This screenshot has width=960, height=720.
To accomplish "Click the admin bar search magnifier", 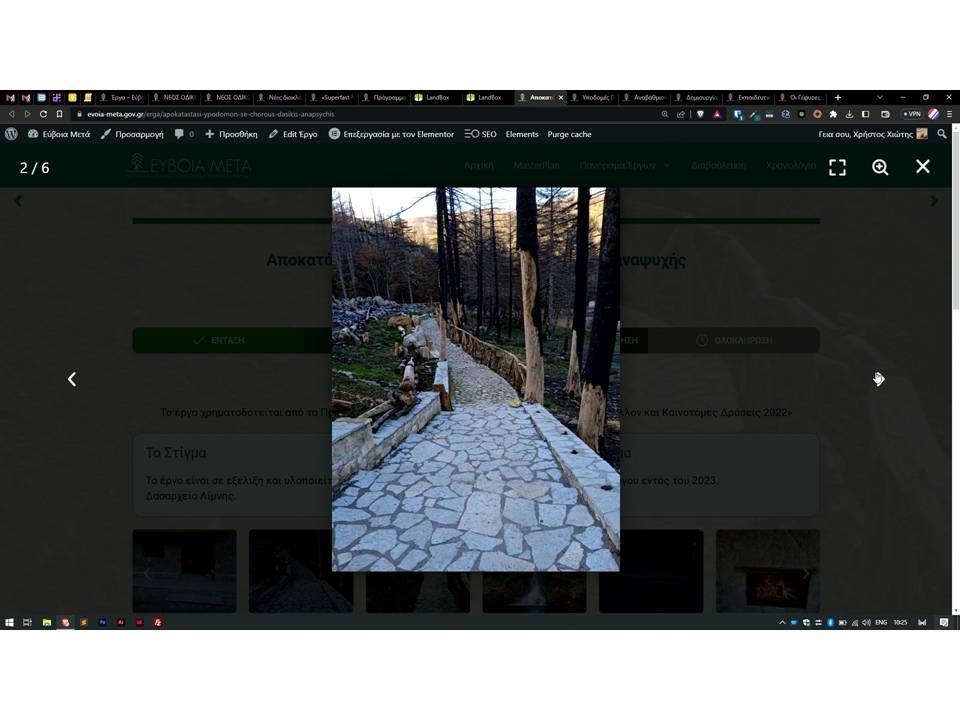I will coord(942,134).
